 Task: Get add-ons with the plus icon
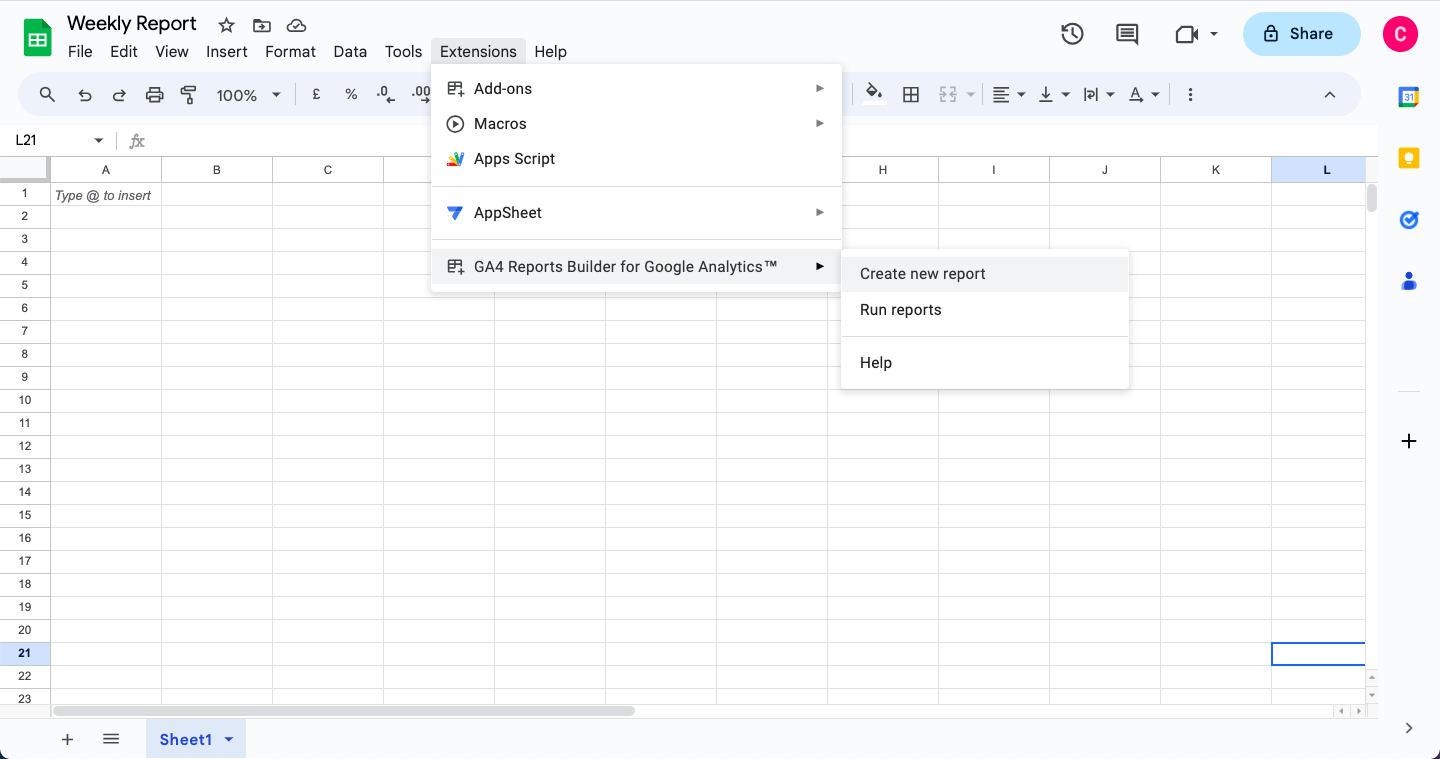pos(1409,441)
